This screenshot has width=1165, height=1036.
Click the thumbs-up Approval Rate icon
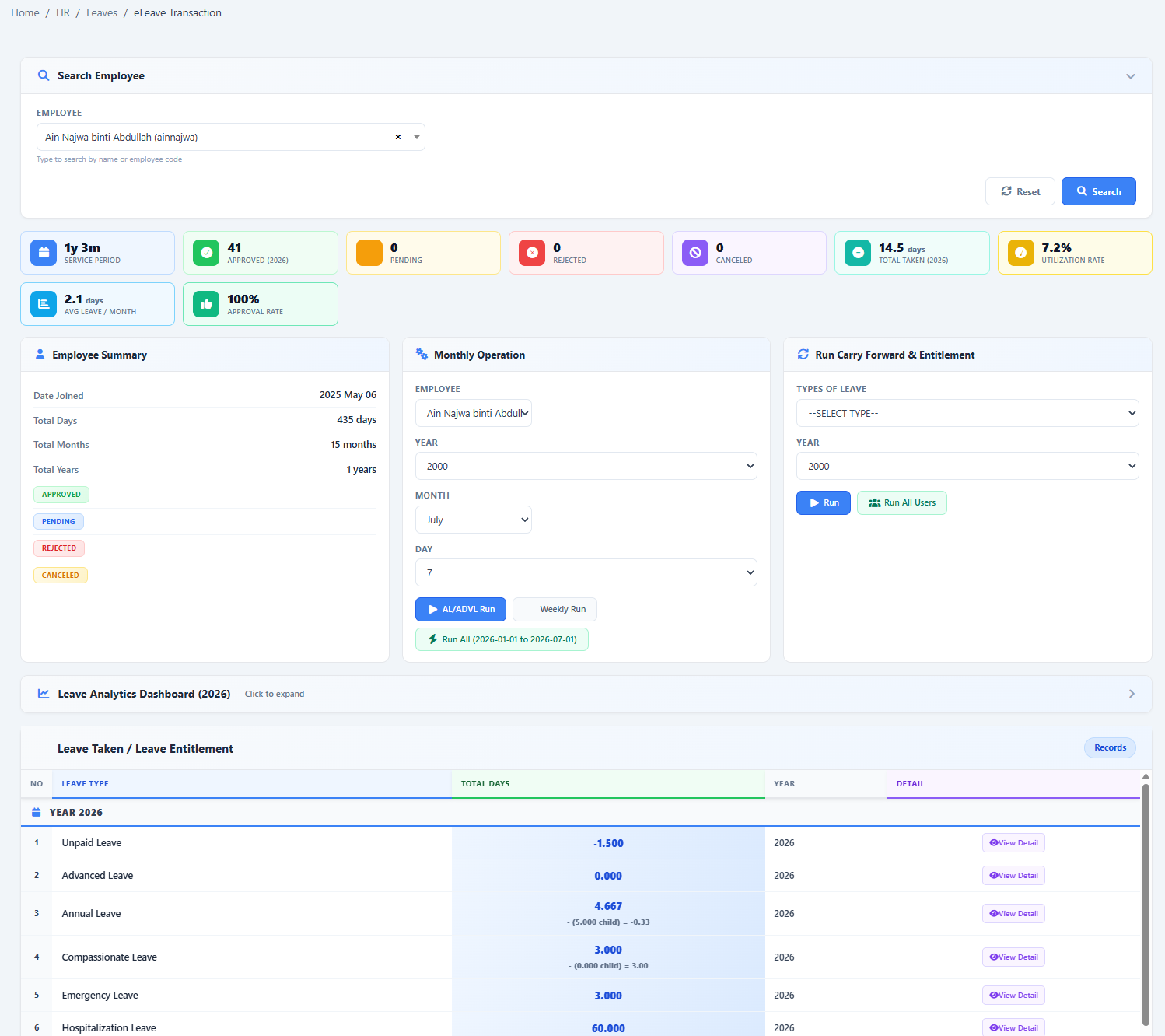tap(206, 304)
